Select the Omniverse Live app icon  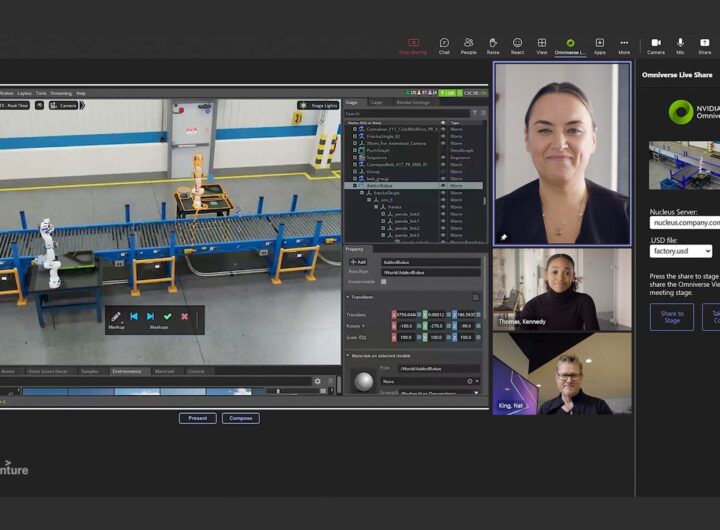pyautogui.click(x=570, y=43)
